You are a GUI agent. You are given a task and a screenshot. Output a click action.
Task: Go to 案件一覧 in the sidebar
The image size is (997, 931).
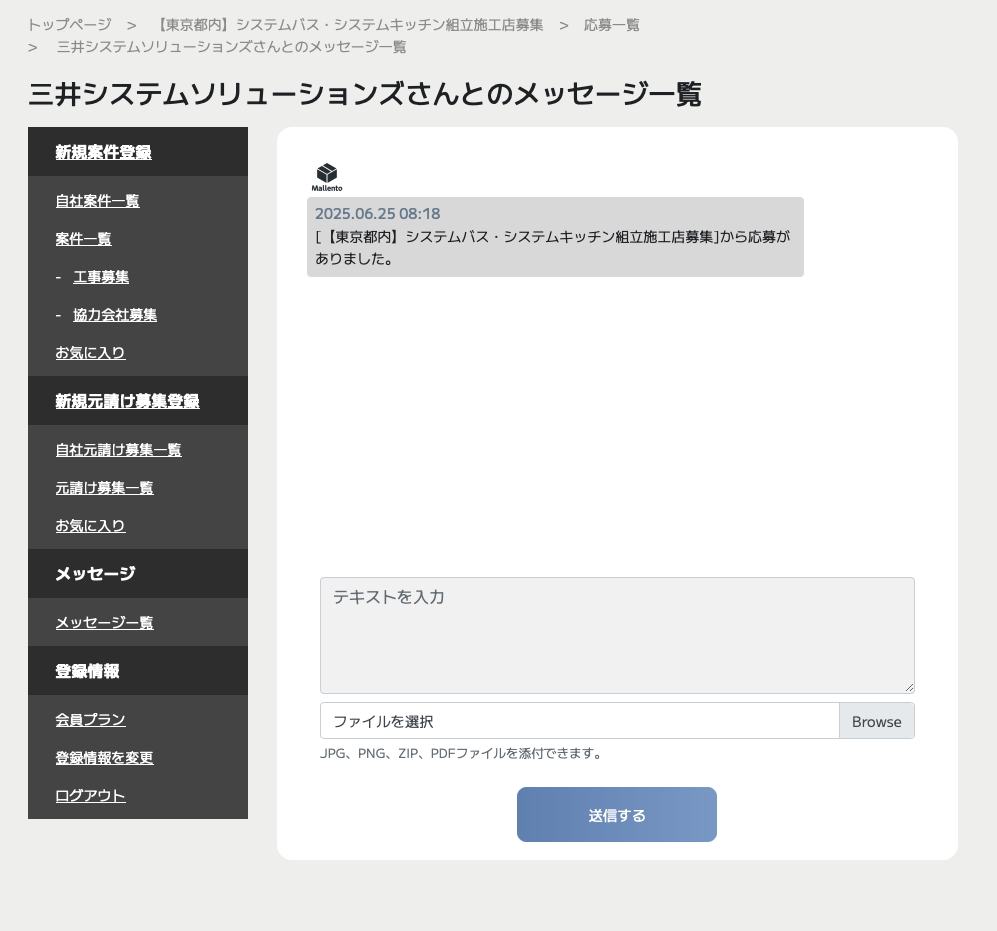(x=83, y=239)
